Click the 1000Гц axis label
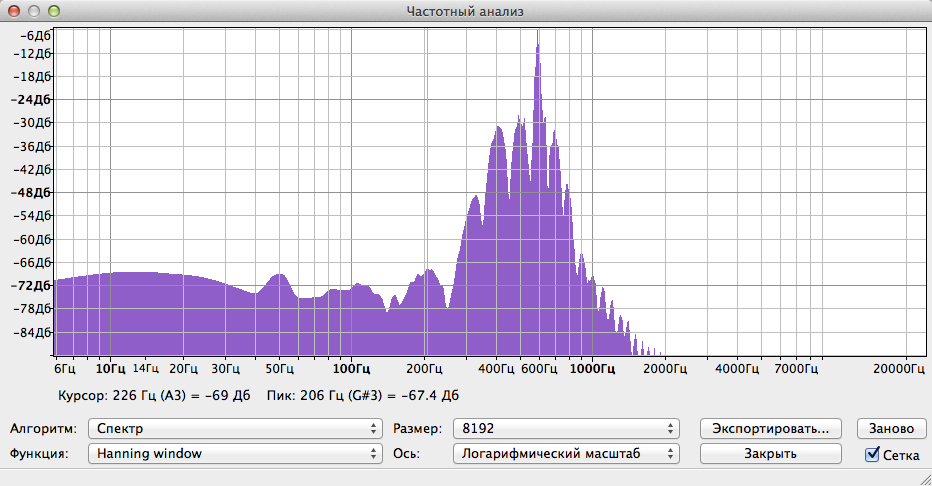This screenshot has width=932, height=486. point(592,369)
